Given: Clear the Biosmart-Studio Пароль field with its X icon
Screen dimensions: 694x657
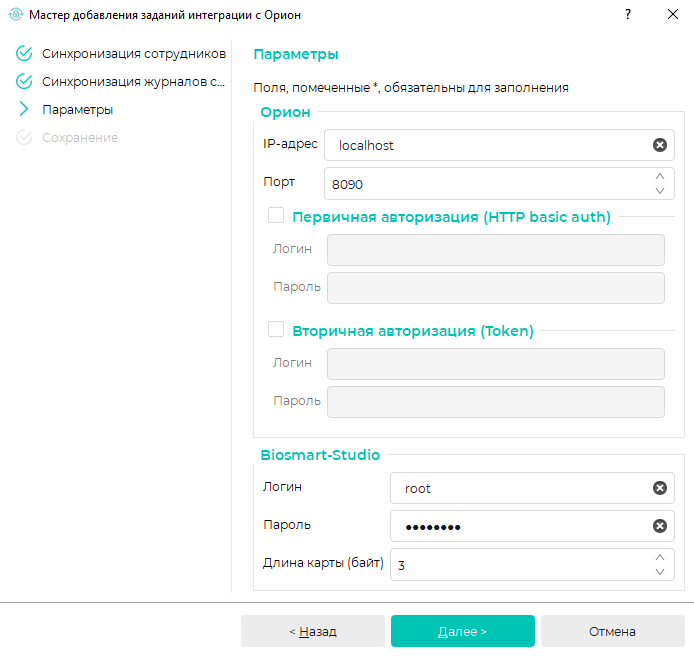Looking at the screenshot, I should [x=659, y=526].
